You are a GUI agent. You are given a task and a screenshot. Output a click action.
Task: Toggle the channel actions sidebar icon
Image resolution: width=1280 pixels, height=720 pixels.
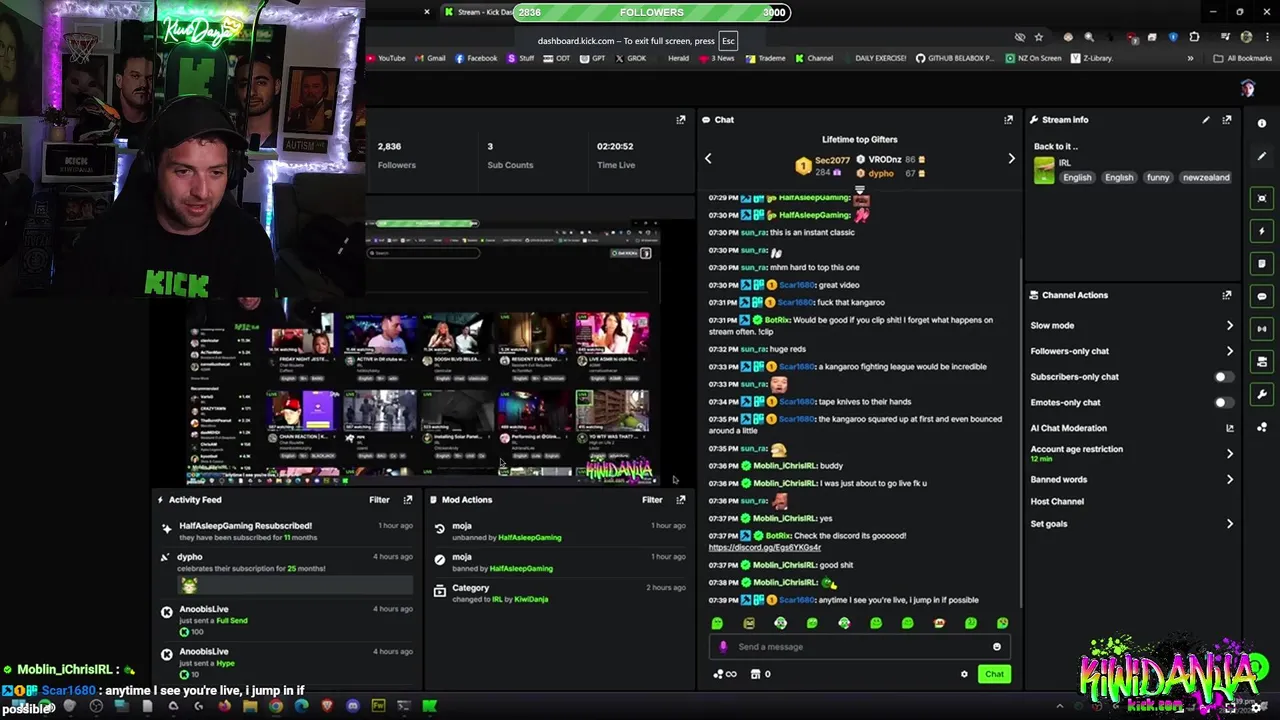[1262, 362]
